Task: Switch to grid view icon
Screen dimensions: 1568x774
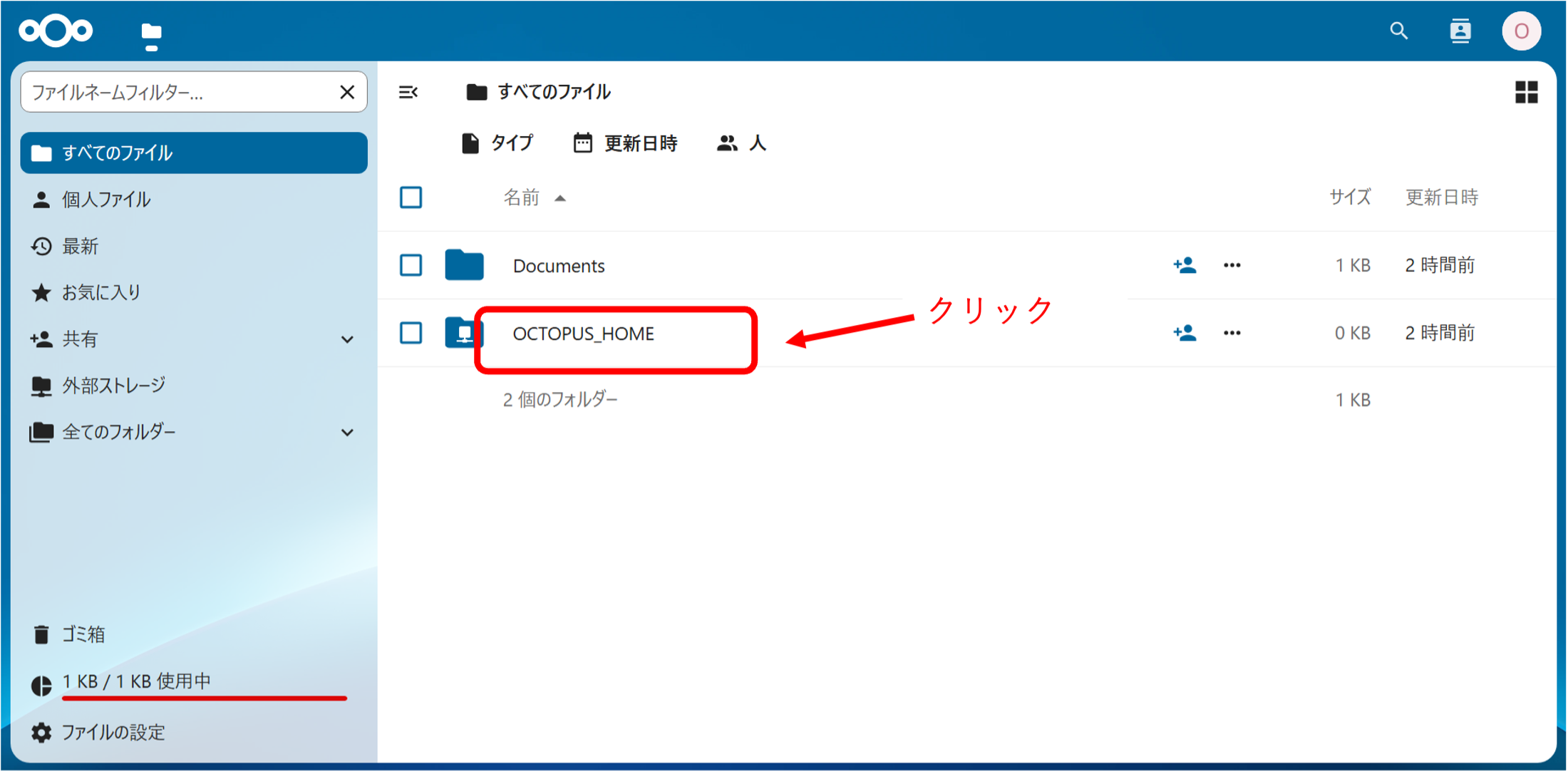Action: (x=1526, y=92)
